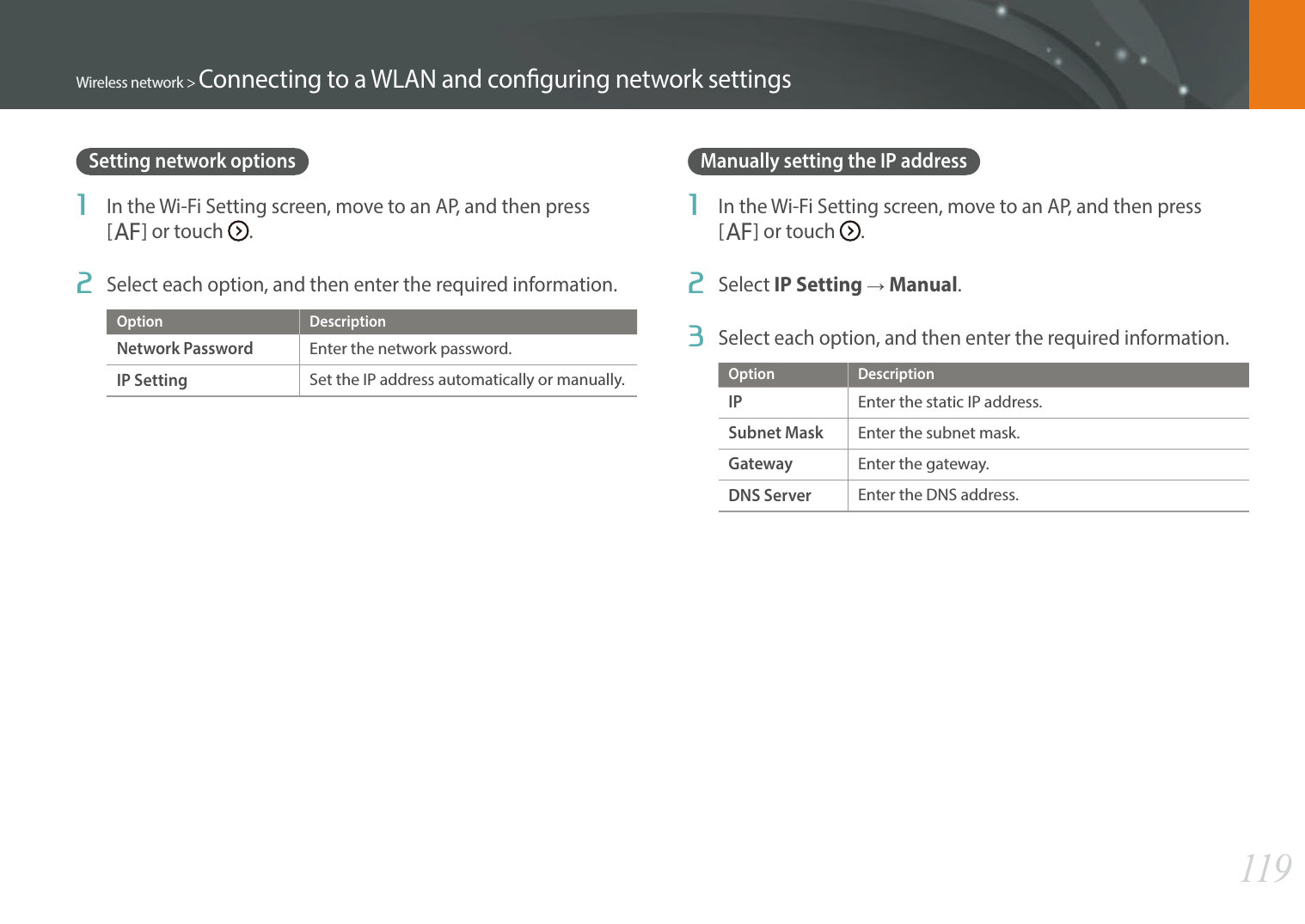Click the bold Manual text in step 2
The height and width of the screenshot is (924, 1305).
[923, 285]
